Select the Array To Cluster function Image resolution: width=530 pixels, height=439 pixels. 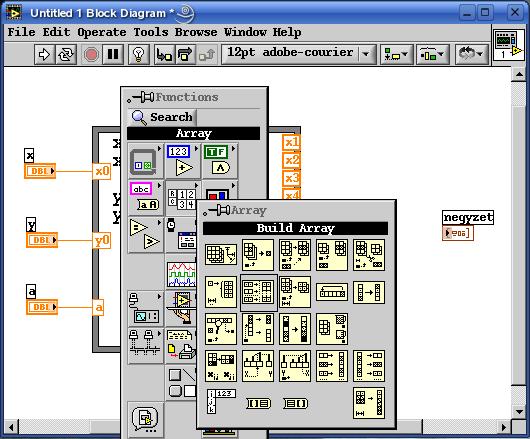coord(258,404)
